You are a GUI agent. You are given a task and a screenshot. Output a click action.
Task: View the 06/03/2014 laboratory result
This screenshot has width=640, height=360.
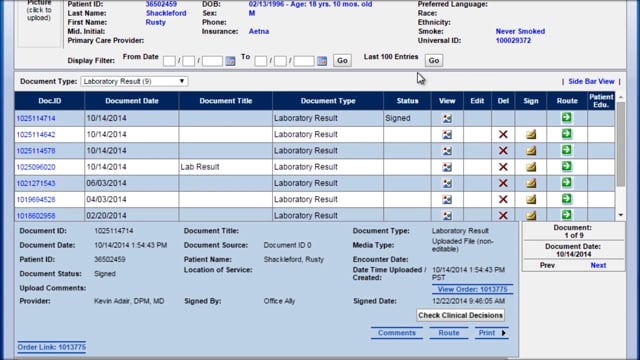447,183
